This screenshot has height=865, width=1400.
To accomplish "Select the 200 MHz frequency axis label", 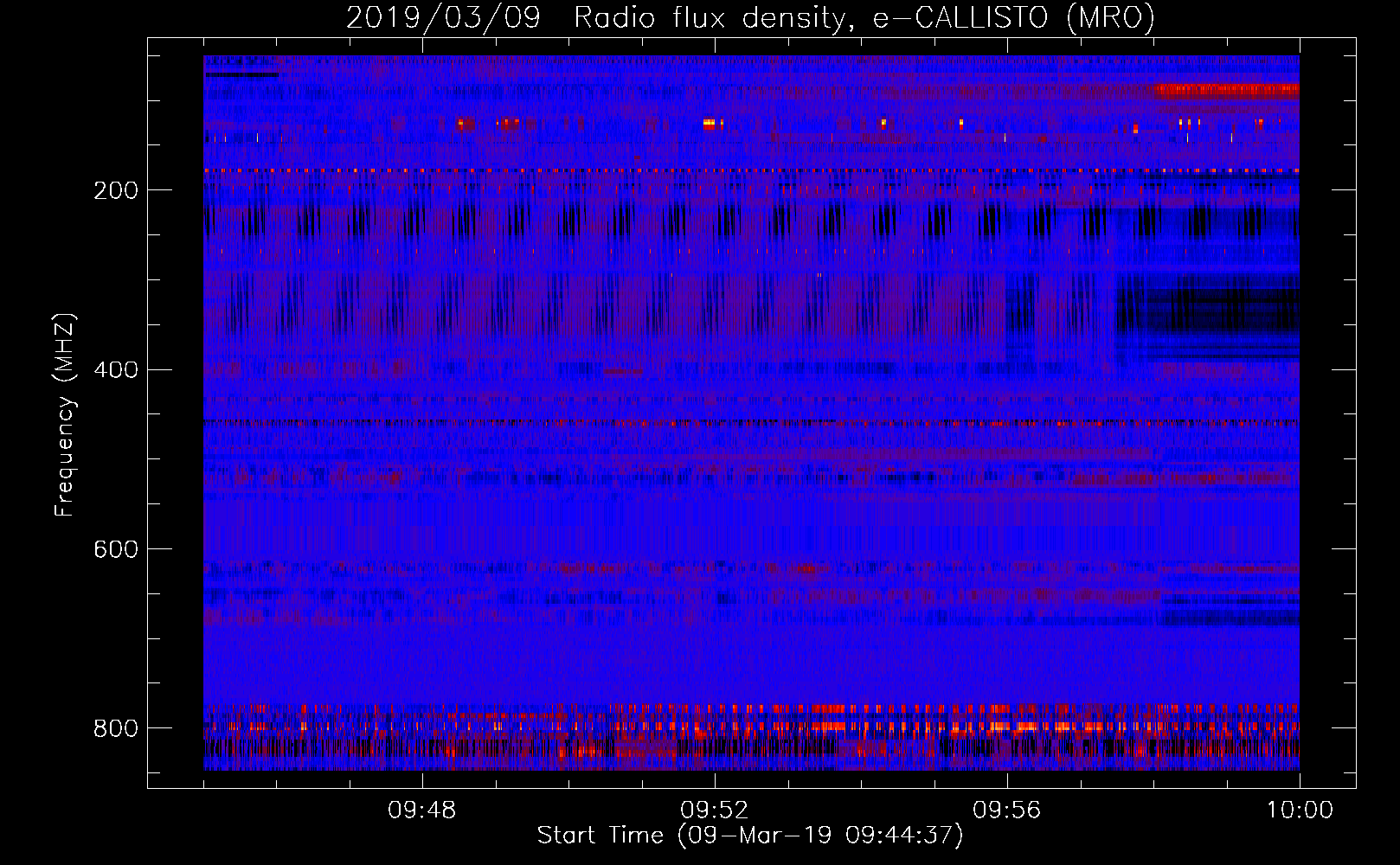I will point(116,190).
